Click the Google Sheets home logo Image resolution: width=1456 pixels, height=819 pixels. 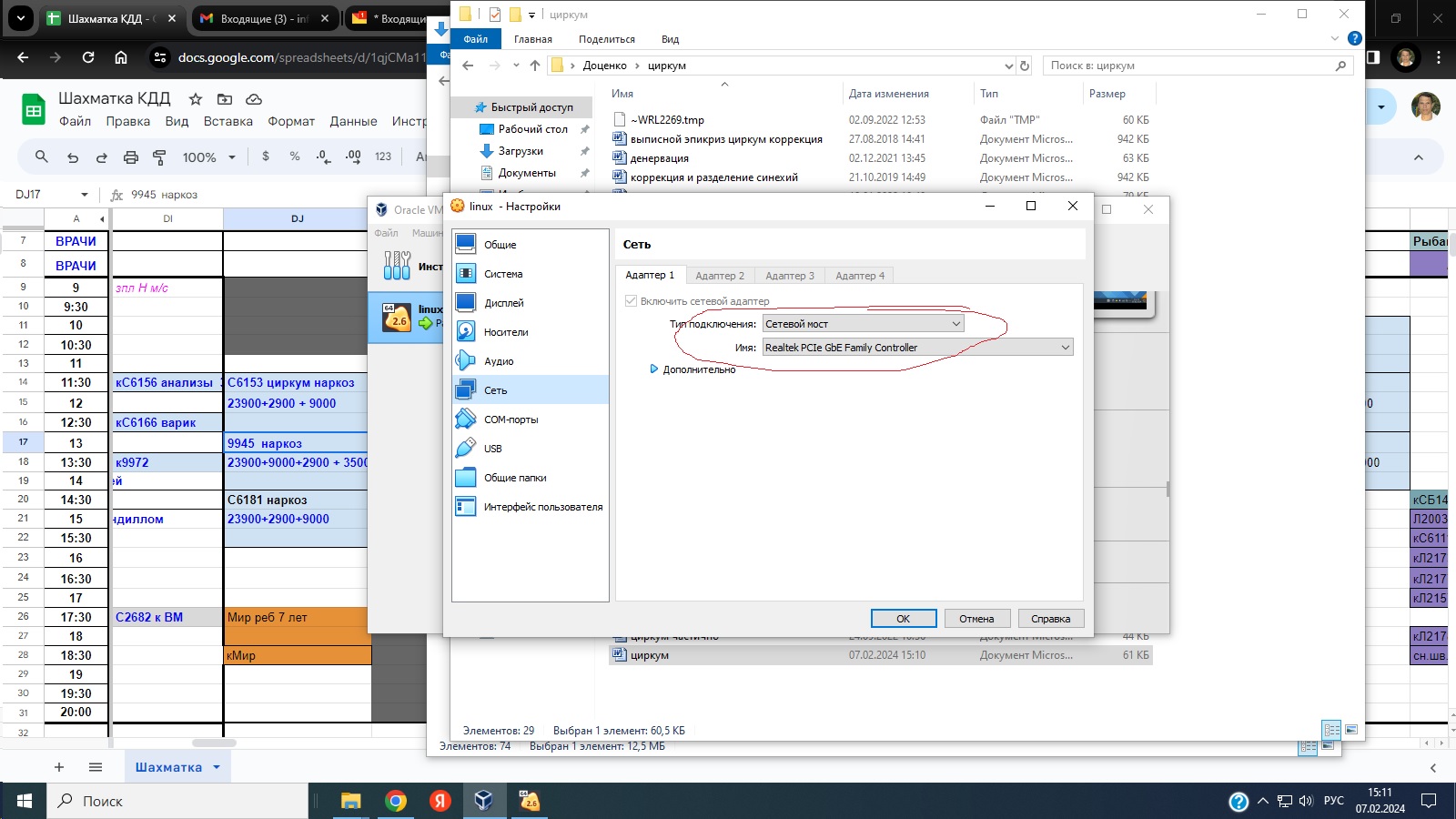[x=34, y=110]
